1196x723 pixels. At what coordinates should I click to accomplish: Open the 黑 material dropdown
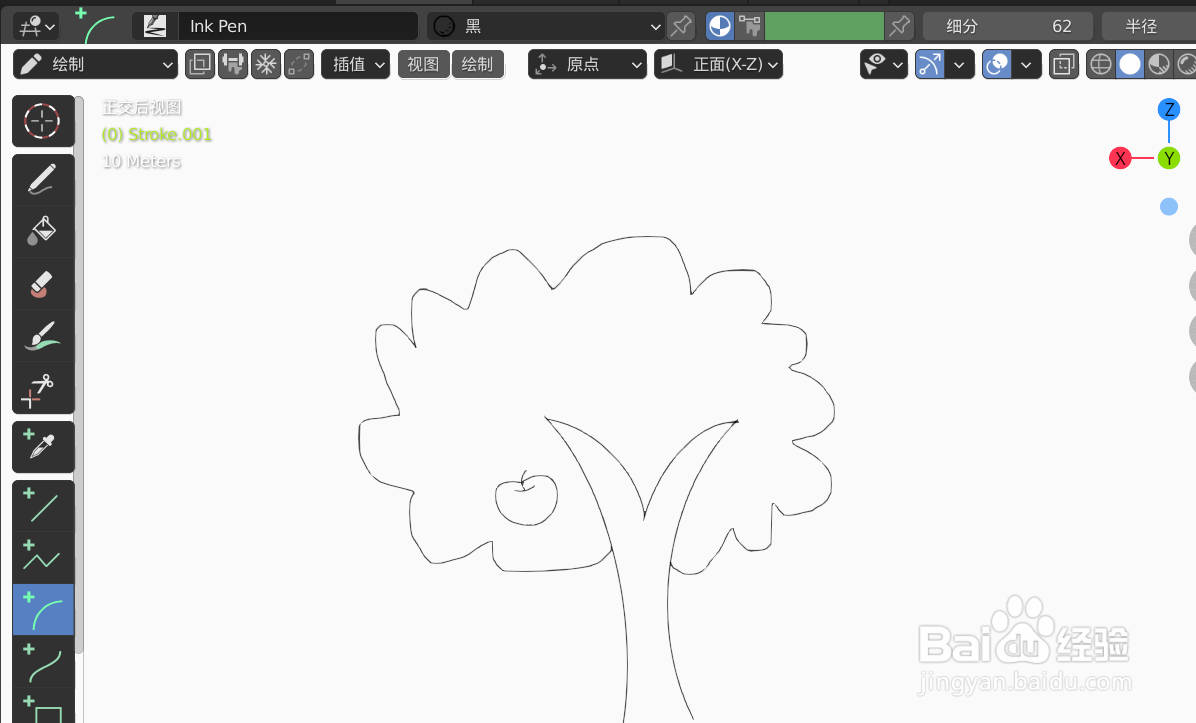click(x=546, y=26)
